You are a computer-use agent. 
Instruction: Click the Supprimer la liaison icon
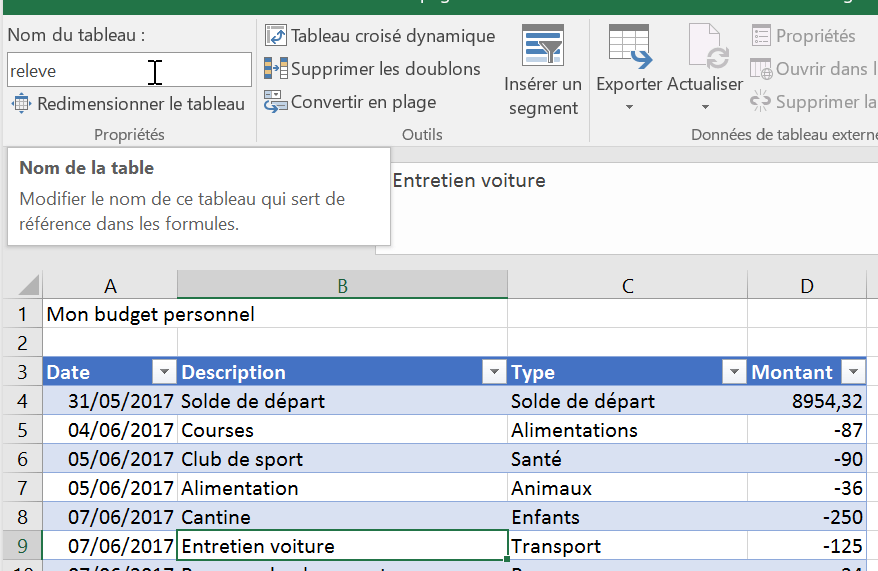point(760,101)
